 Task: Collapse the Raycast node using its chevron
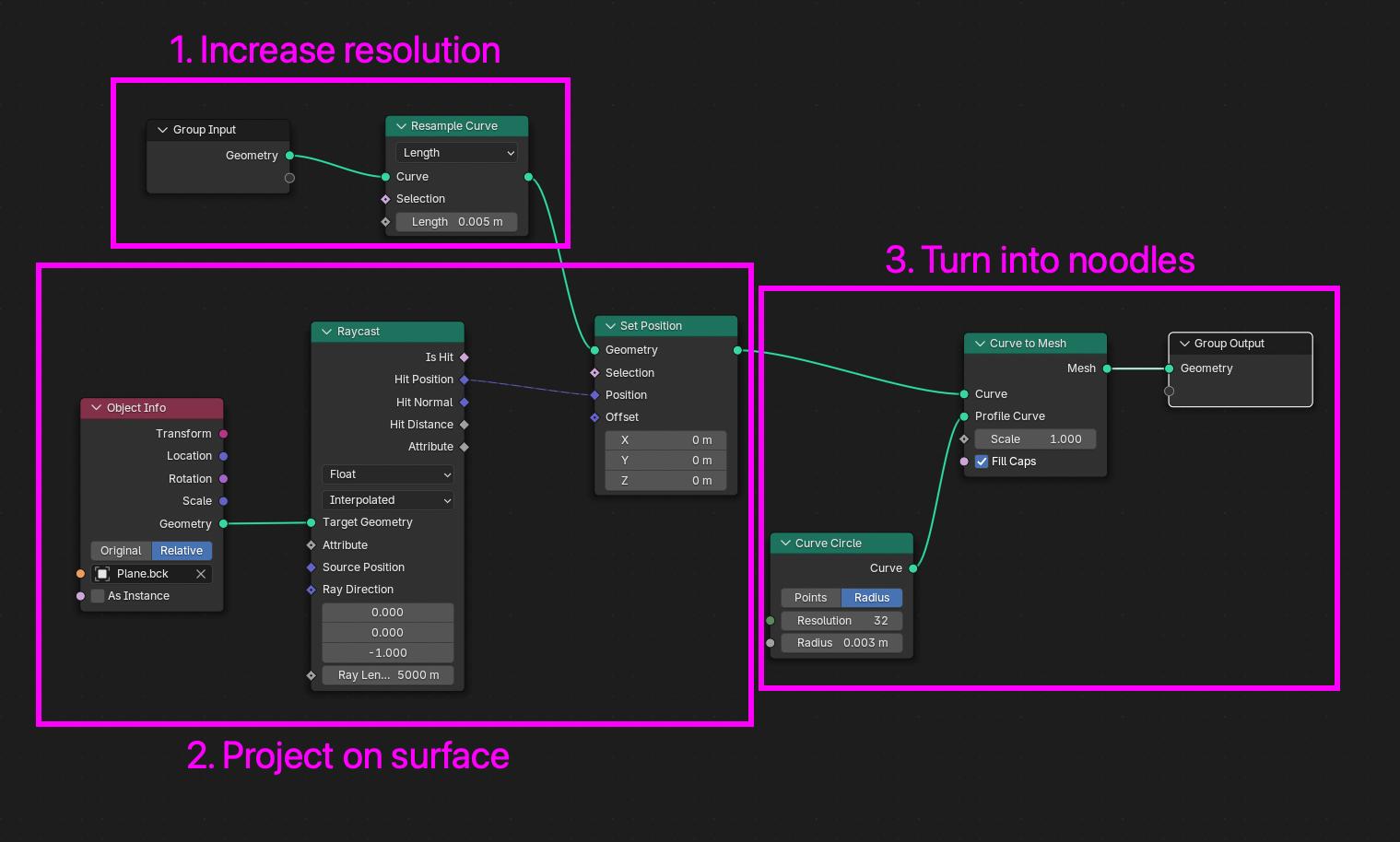coord(326,332)
